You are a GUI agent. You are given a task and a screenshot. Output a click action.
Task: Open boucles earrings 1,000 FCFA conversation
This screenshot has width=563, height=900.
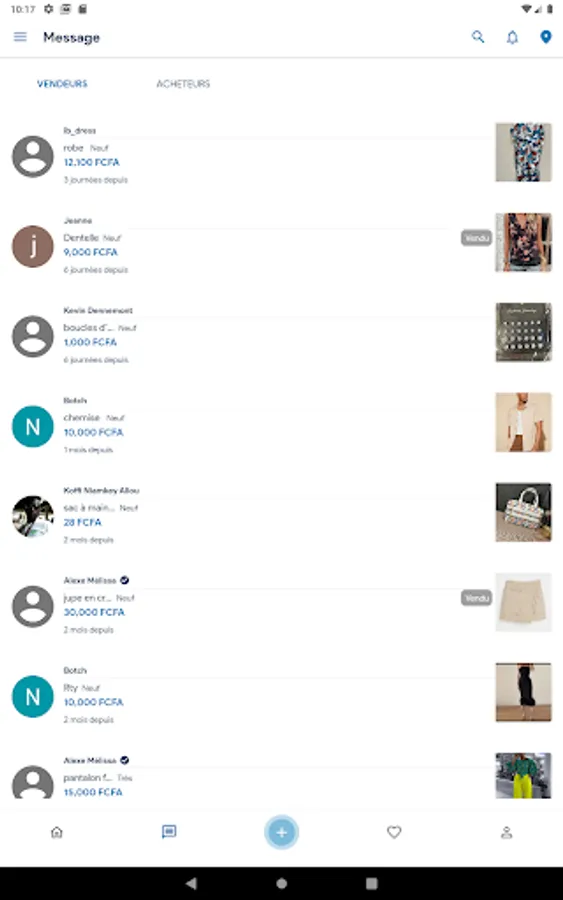[x=281, y=335]
